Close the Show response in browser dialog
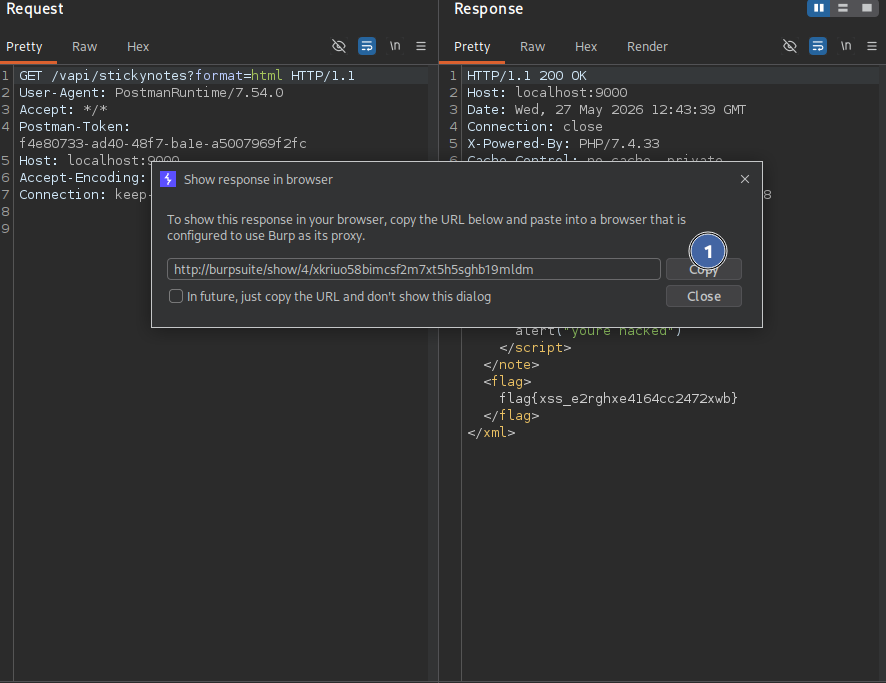This screenshot has height=683, width=886. pyautogui.click(x=703, y=296)
